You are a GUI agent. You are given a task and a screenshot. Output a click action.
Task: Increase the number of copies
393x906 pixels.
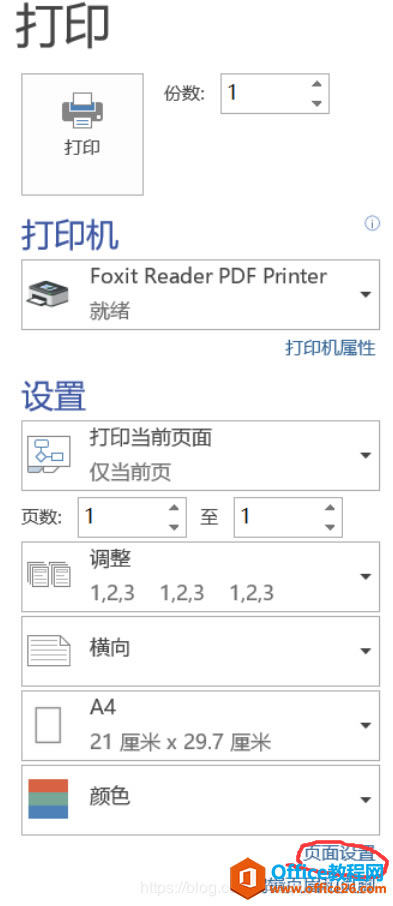[316, 84]
